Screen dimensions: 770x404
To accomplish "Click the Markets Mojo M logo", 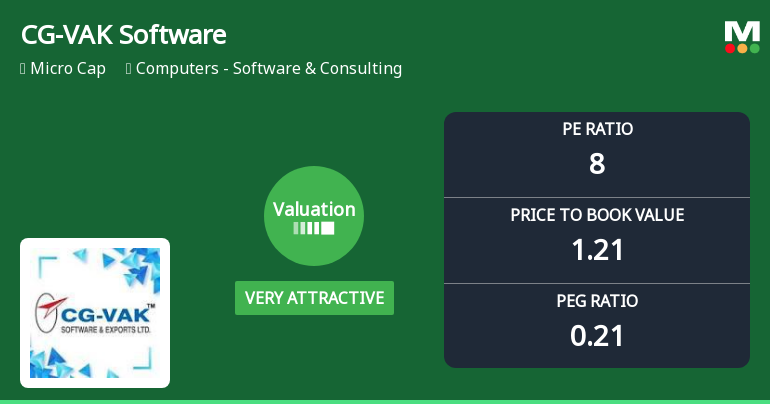I will click(742, 31).
